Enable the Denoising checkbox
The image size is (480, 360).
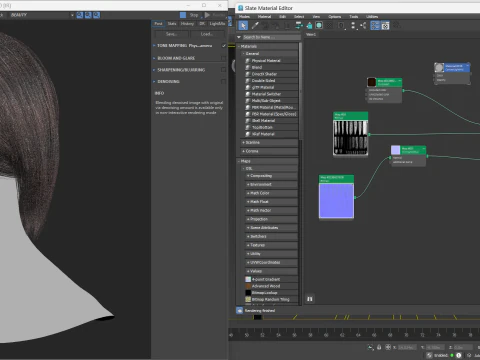(224, 82)
